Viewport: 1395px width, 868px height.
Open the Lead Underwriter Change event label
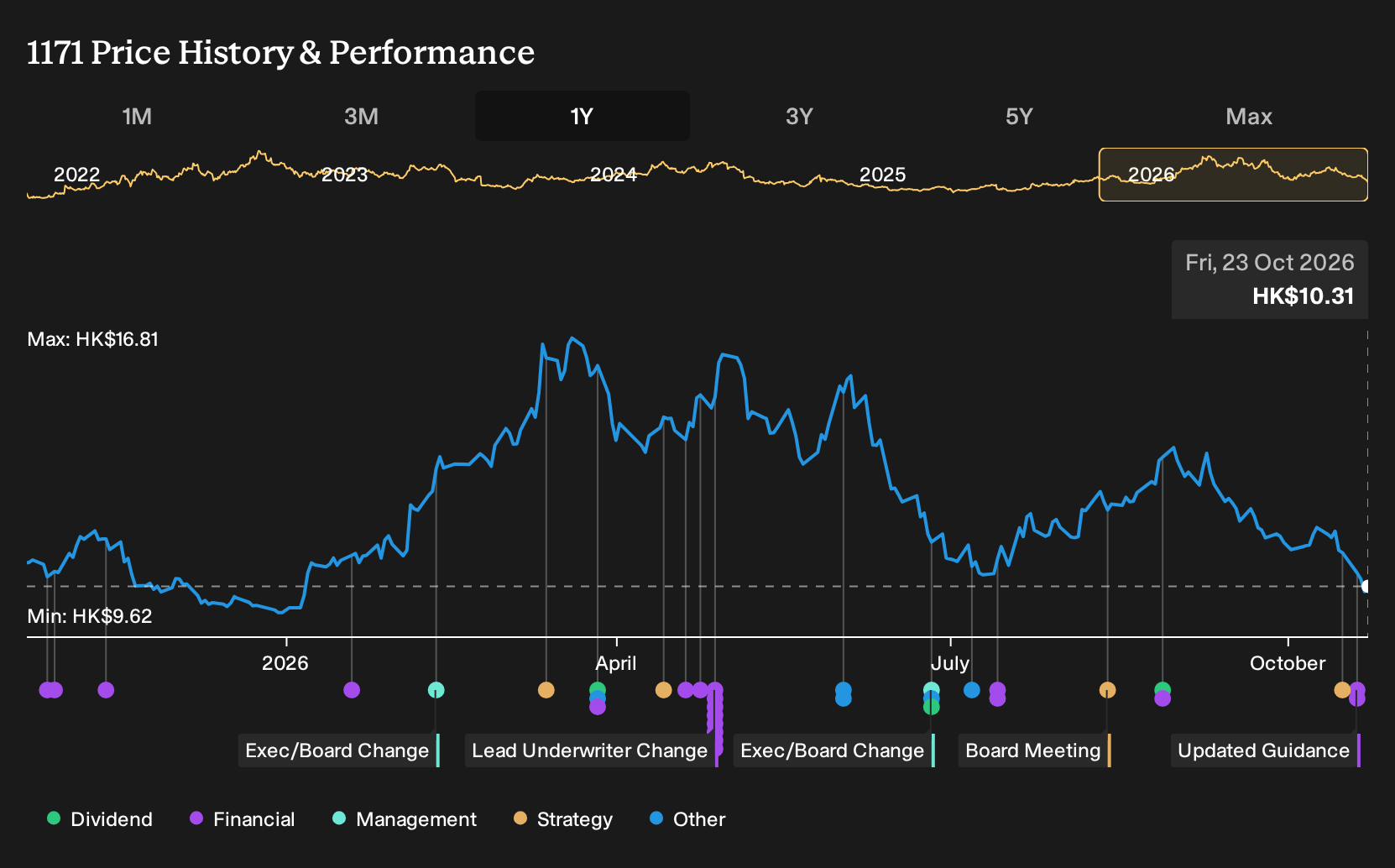[x=590, y=750]
